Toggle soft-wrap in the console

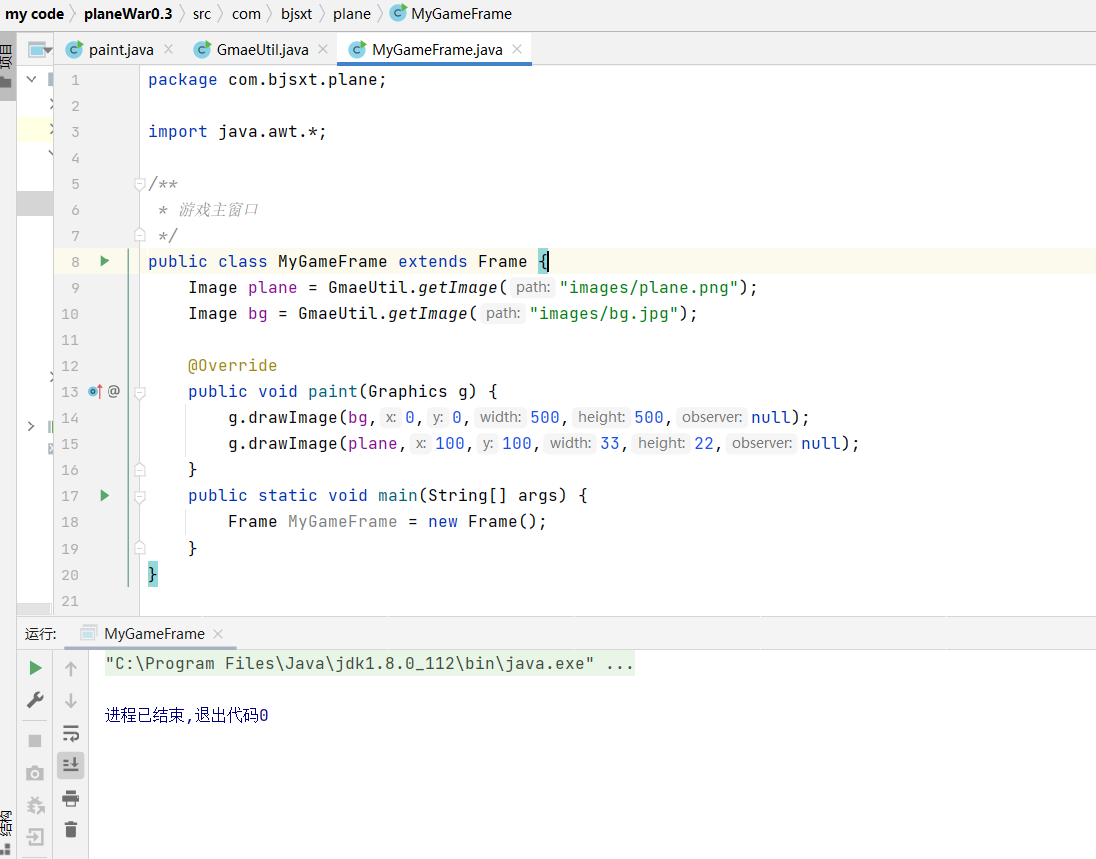coord(71,733)
